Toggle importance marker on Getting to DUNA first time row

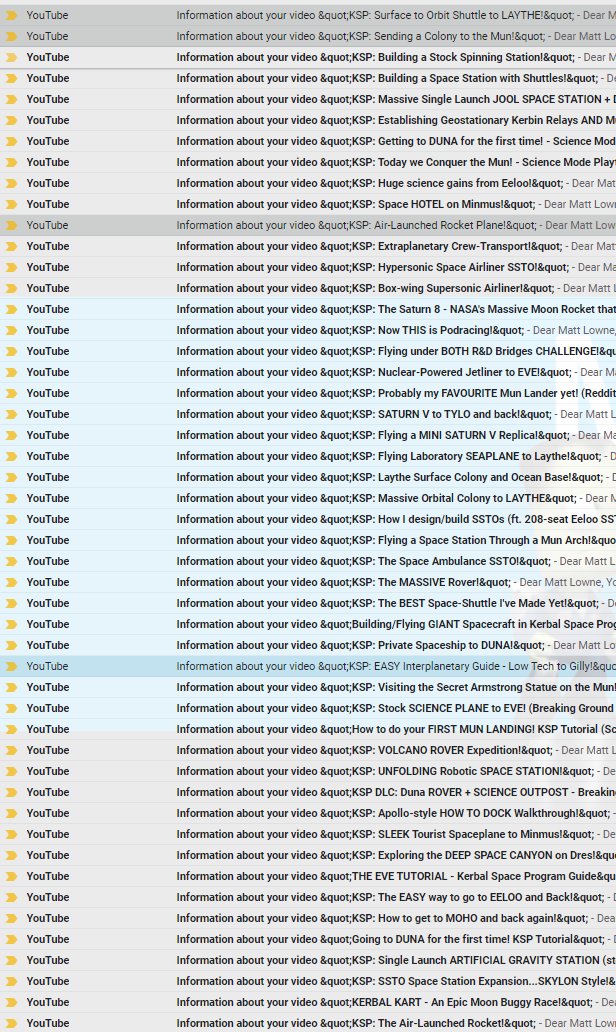pyautogui.click(x=11, y=142)
